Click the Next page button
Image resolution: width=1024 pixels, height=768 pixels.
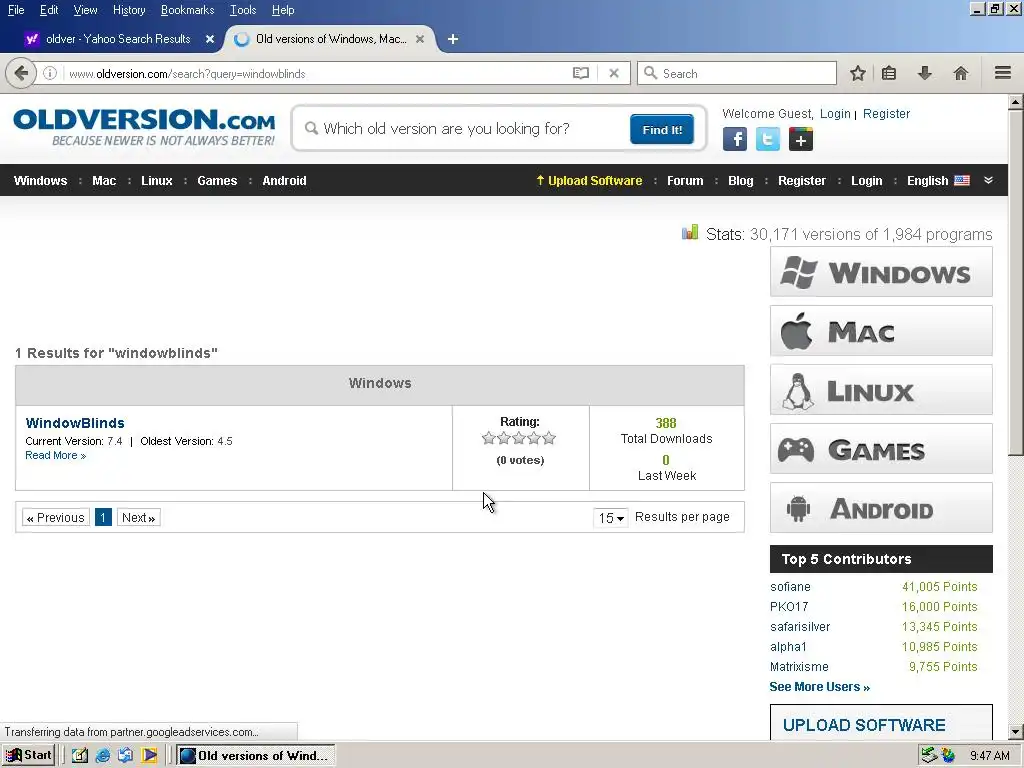coord(138,518)
